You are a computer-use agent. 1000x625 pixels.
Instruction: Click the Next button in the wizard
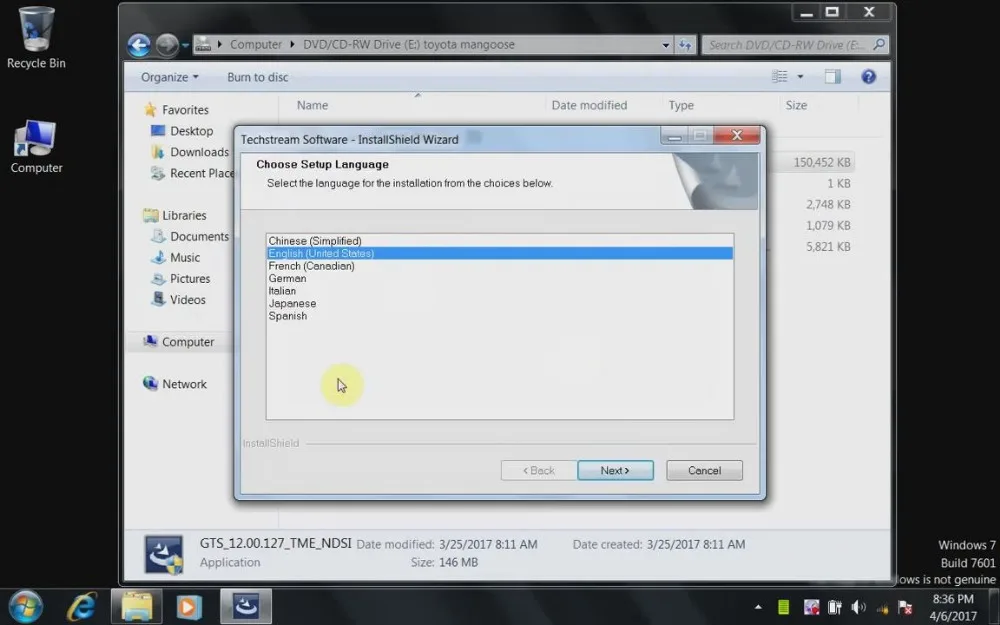615,470
